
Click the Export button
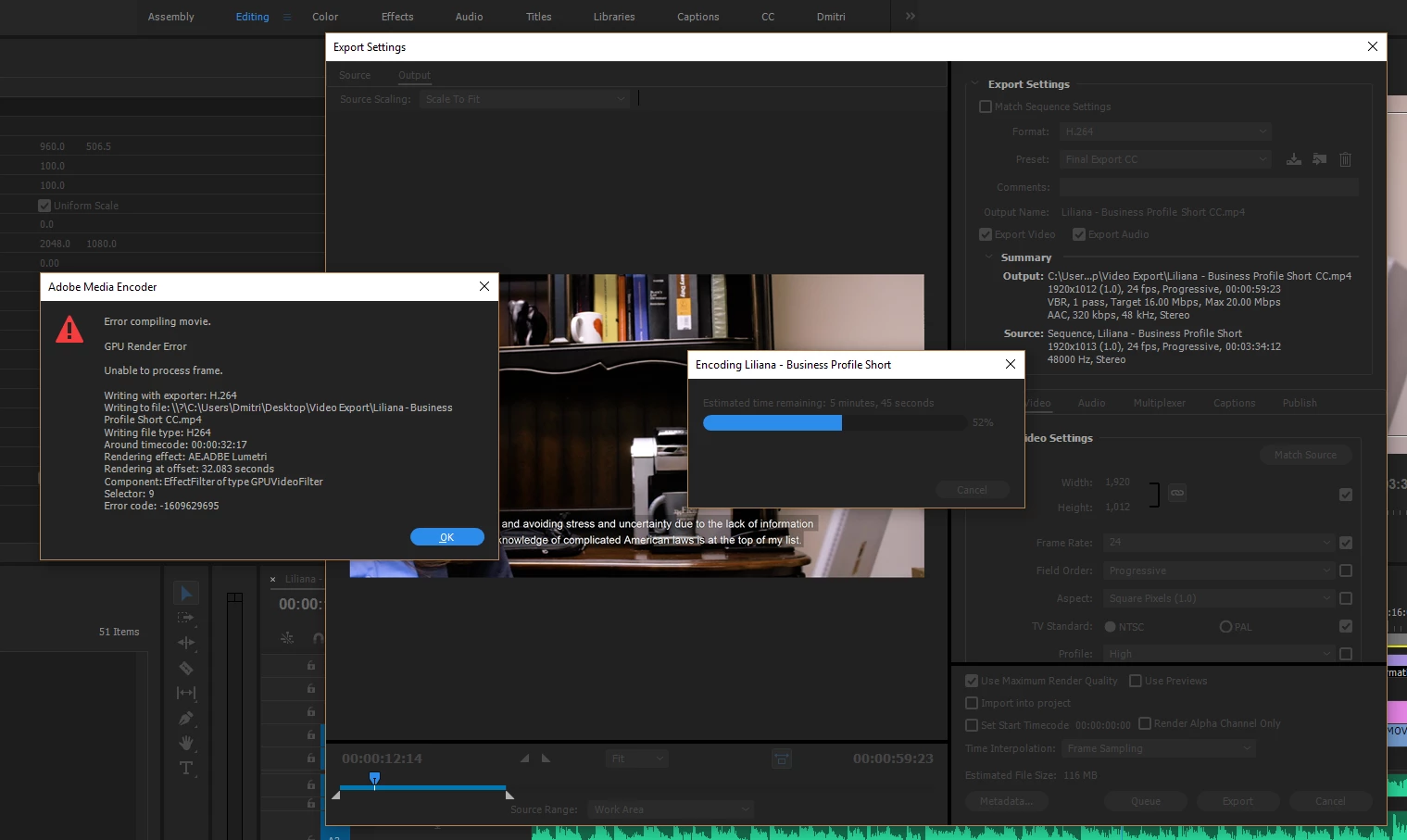coord(1237,801)
